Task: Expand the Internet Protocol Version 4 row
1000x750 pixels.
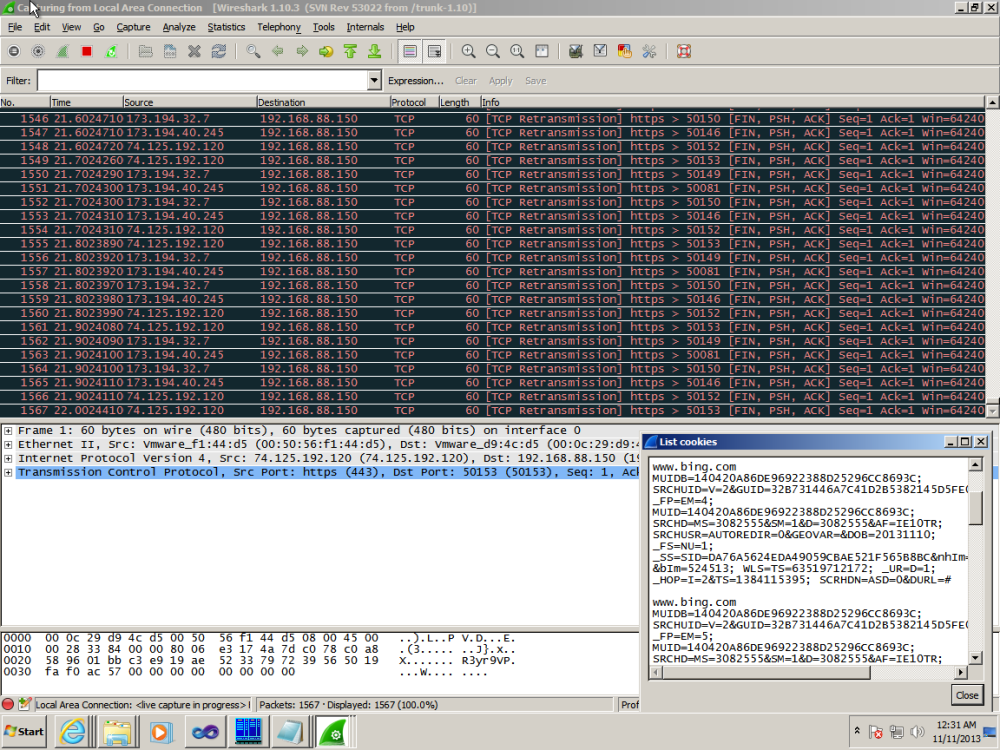Action: (x=8, y=458)
